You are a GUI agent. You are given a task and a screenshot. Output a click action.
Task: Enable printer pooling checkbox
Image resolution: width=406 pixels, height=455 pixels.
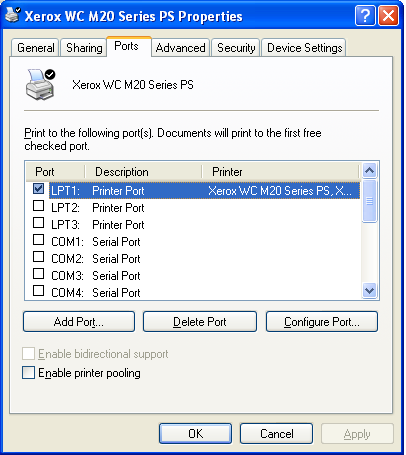pyautogui.click(x=28, y=373)
